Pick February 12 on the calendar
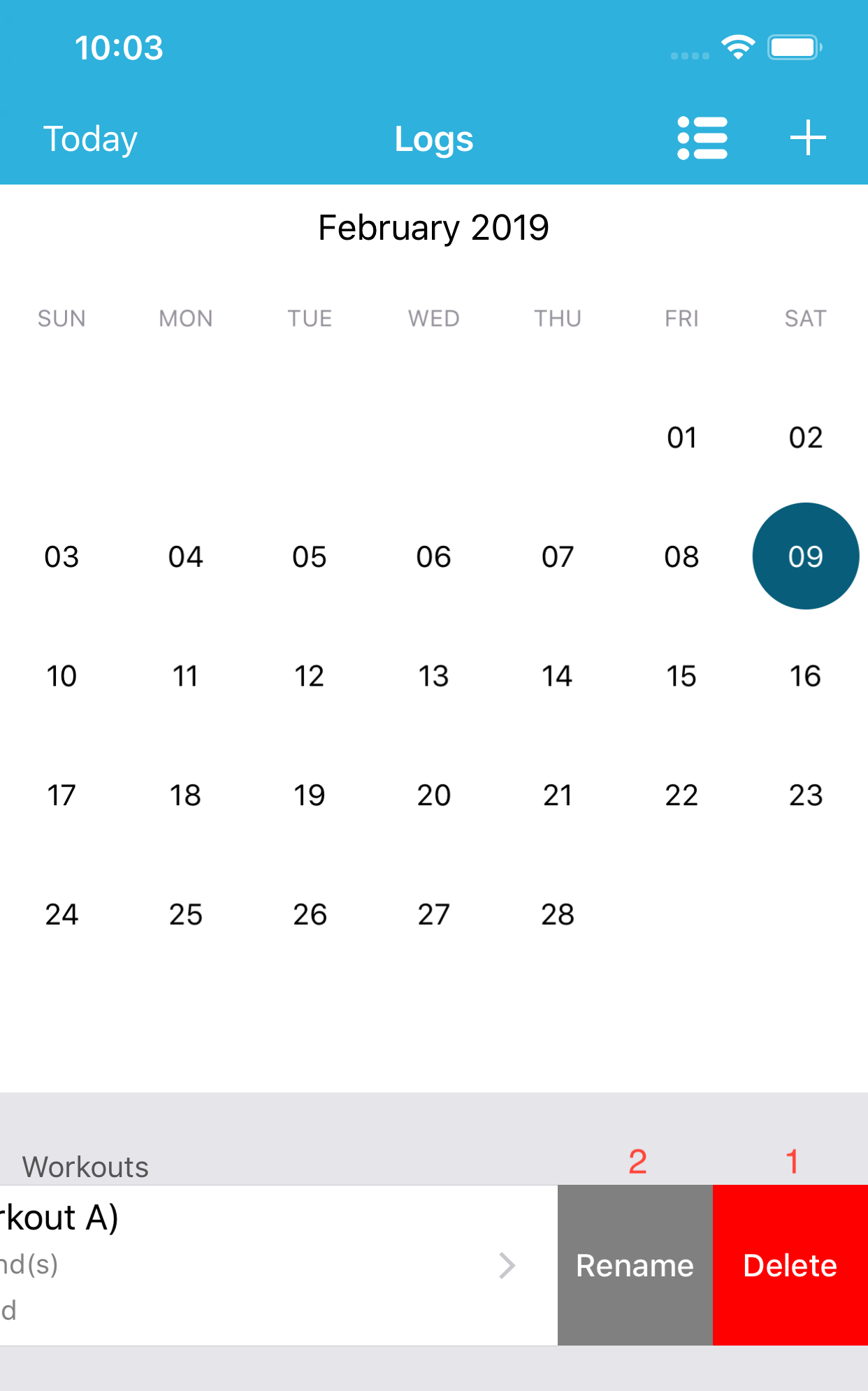 pyautogui.click(x=309, y=676)
